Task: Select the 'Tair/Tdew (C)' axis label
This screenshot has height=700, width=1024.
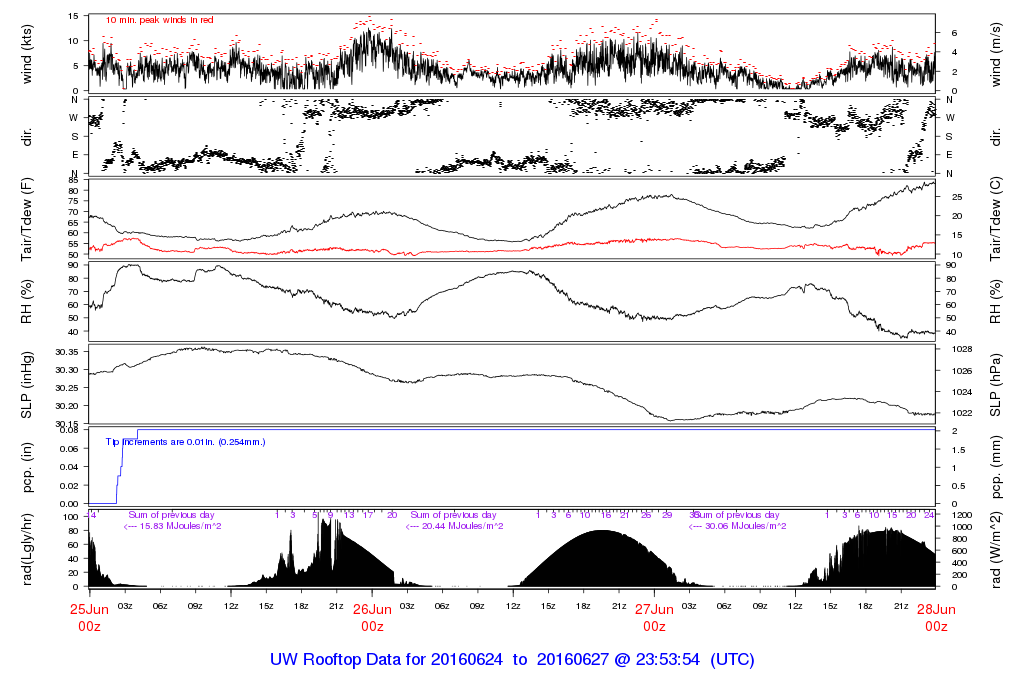Action: tap(999, 218)
